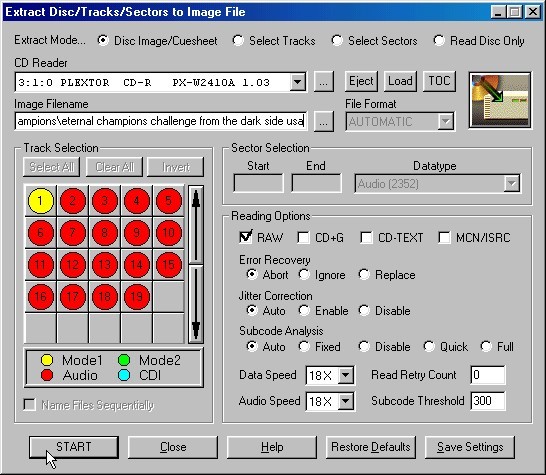Uncheck the RAW reading option
Image resolution: width=546 pixels, height=475 pixels.
point(246,237)
